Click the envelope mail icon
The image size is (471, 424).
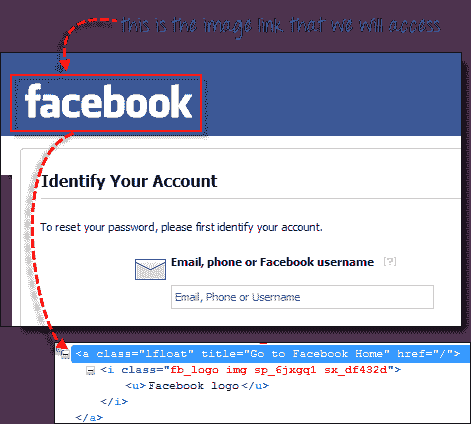click(x=150, y=269)
